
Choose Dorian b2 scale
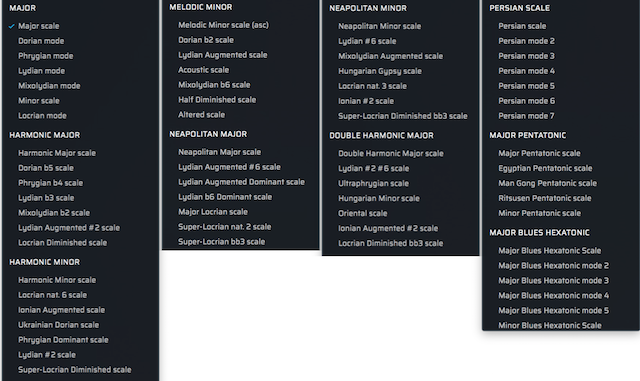pyautogui.click(x=206, y=40)
